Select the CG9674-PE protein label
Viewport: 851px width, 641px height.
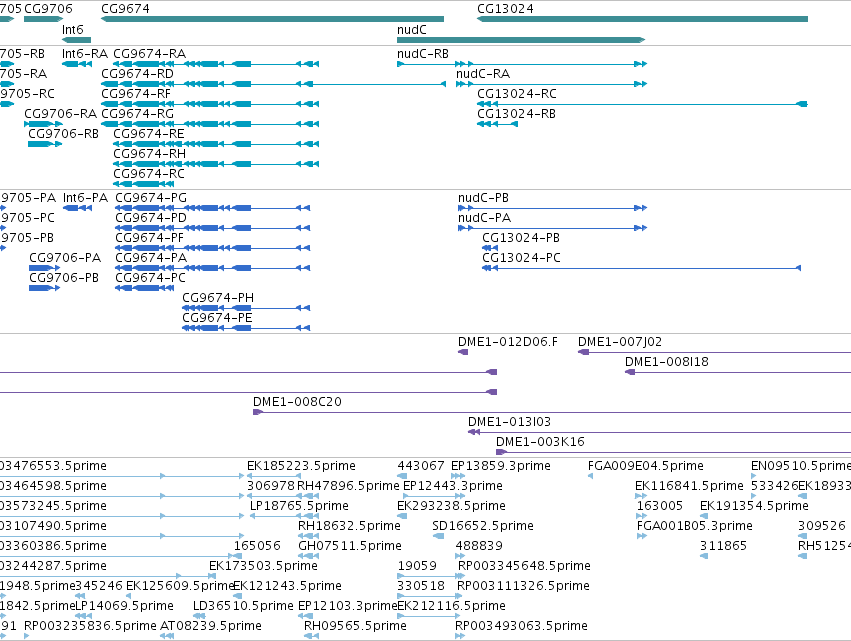217,318
